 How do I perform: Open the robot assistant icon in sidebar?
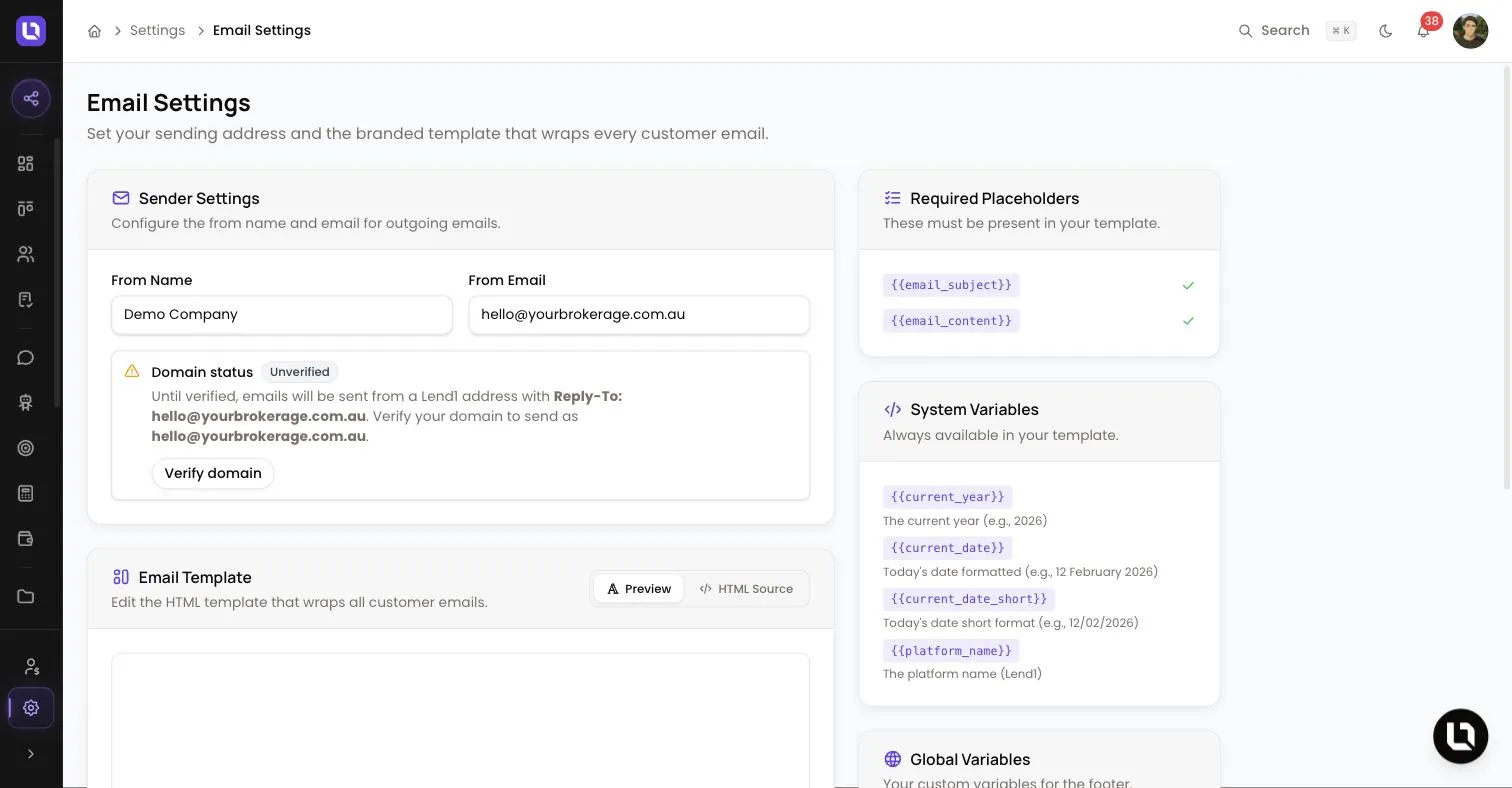pyautogui.click(x=26, y=402)
